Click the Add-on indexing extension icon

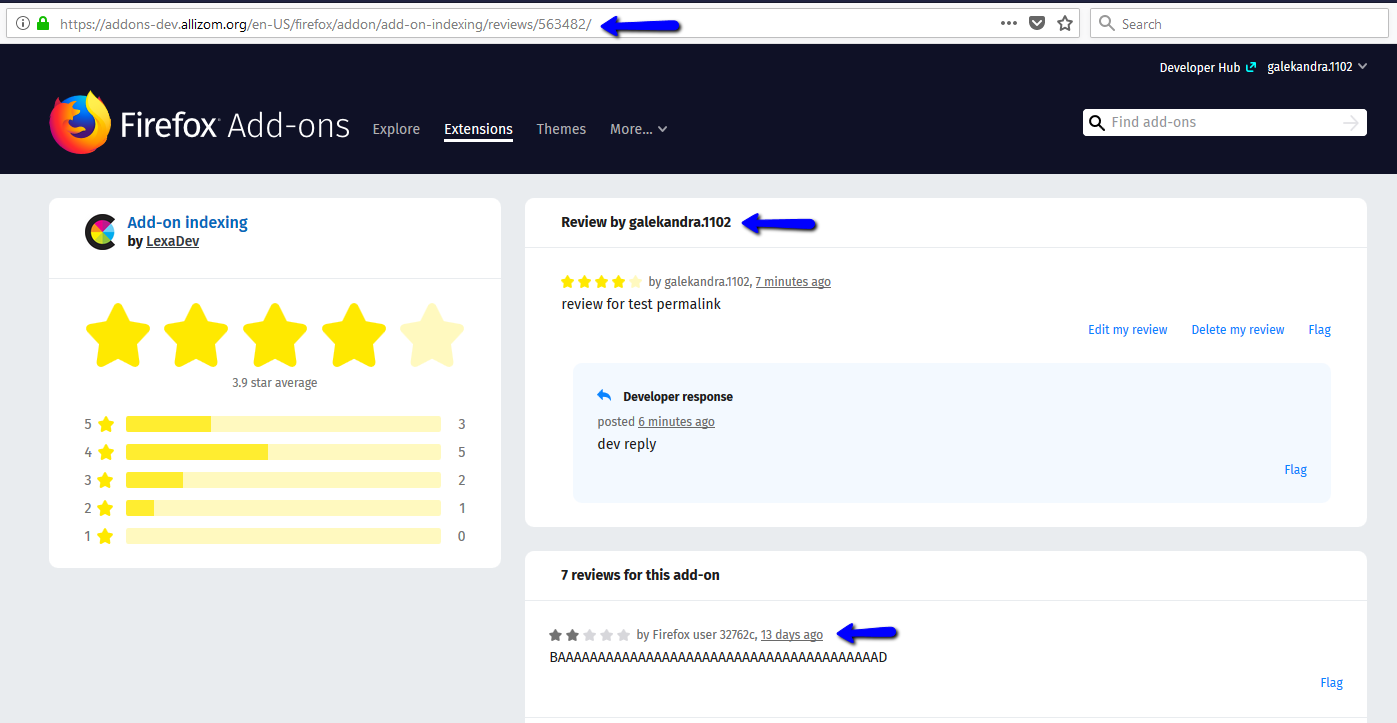101,232
